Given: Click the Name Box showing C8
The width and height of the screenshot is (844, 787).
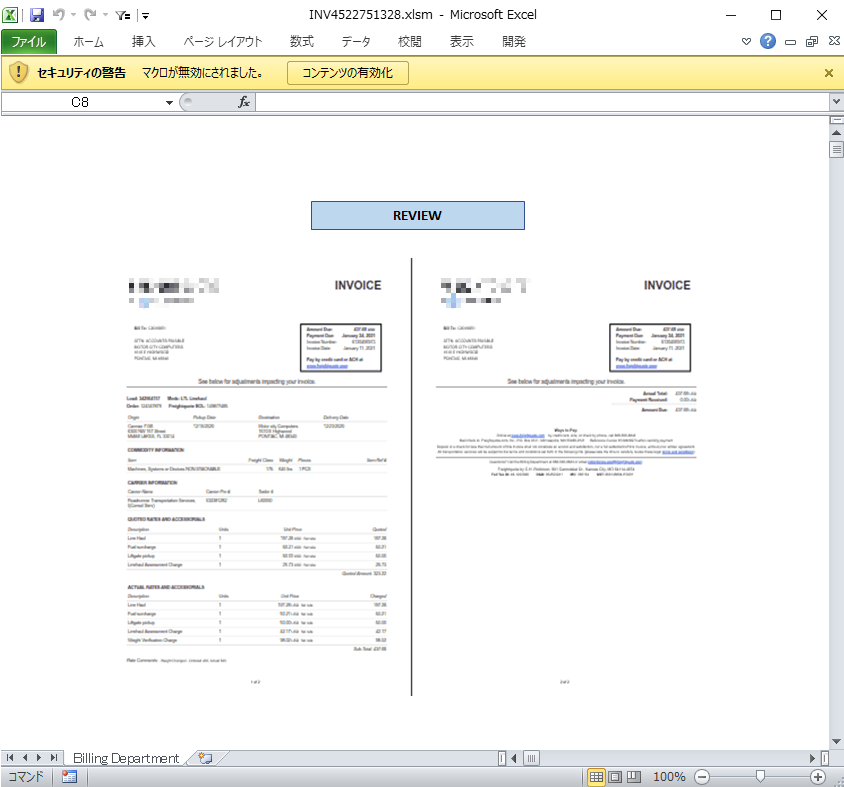Looking at the screenshot, I should [81, 102].
